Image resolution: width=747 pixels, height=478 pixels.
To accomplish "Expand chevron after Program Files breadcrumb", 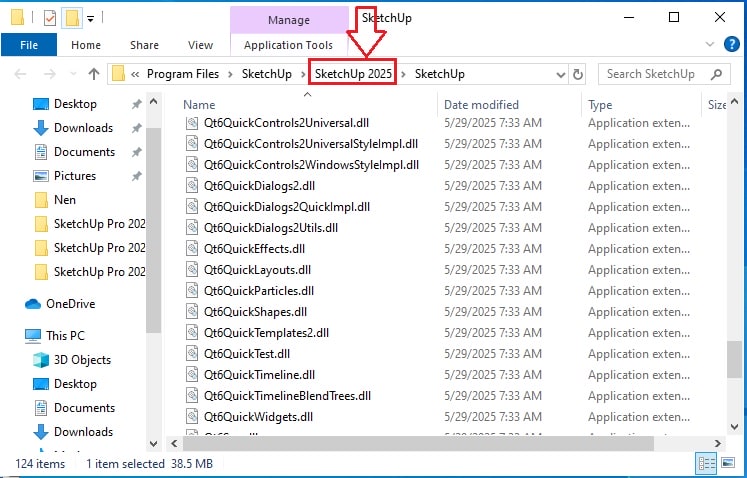I will coord(231,74).
